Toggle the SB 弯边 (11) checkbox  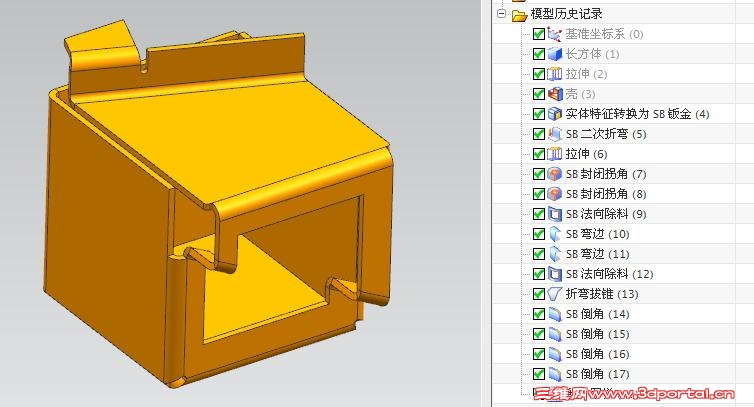click(539, 254)
